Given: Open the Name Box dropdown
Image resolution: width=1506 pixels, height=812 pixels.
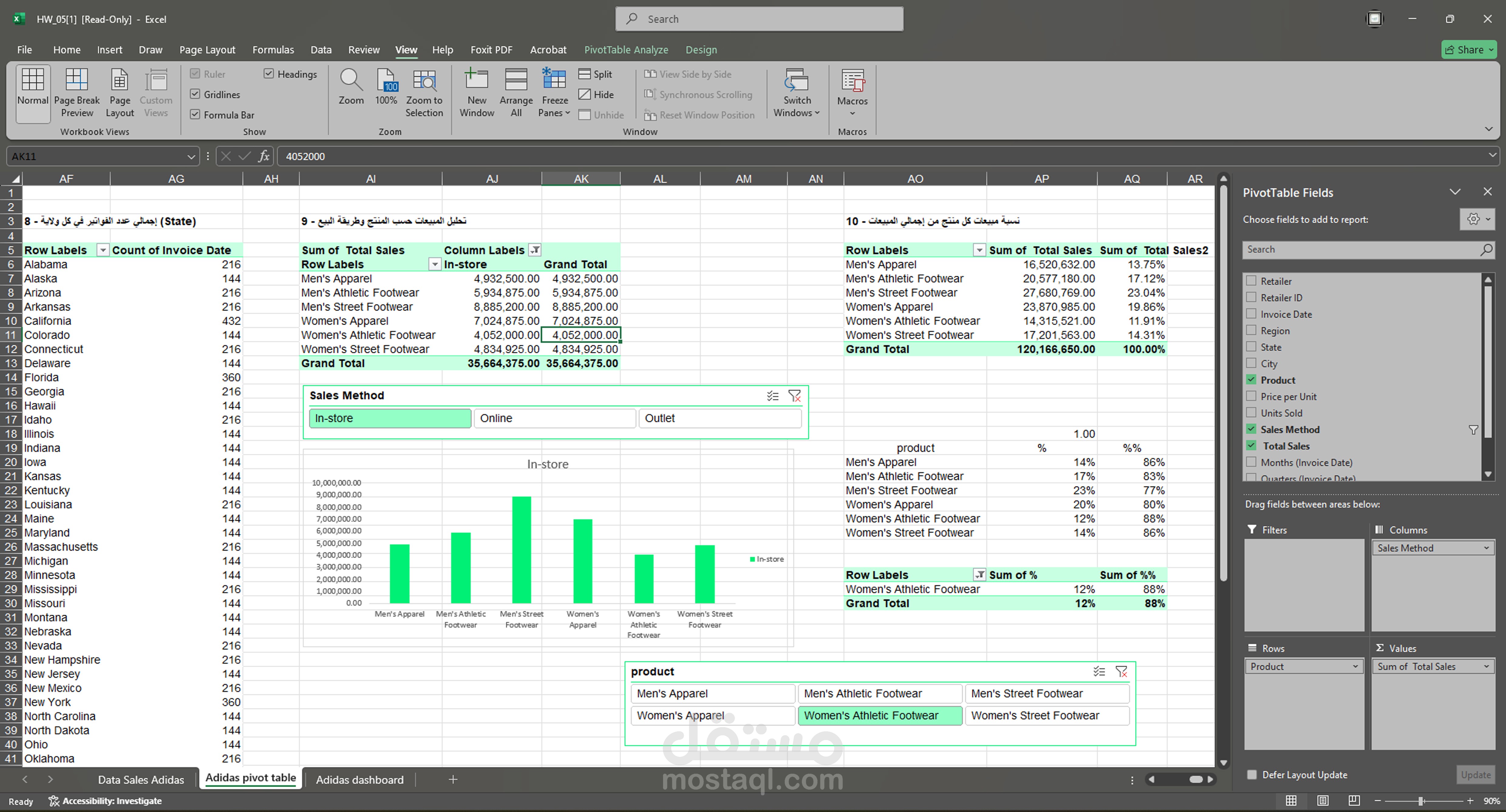Looking at the screenshot, I should pos(191,157).
